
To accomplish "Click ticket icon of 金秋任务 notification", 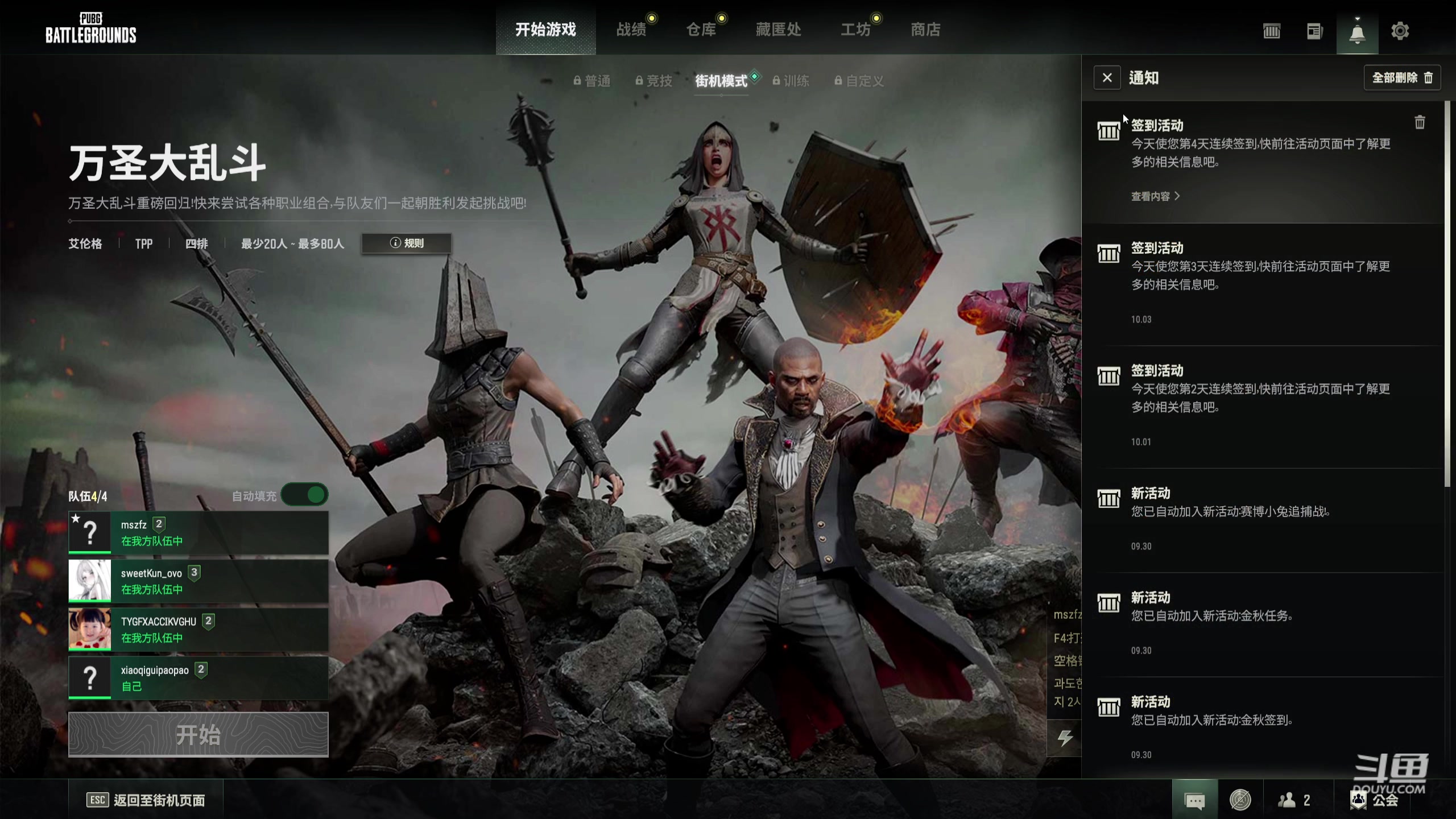I will tap(1108, 603).
